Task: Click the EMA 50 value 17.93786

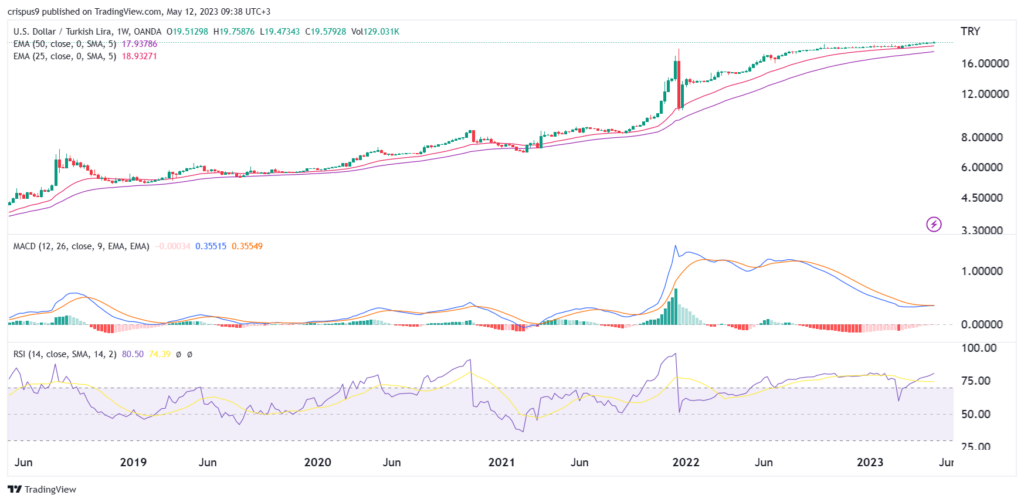Action: [140, 44]
